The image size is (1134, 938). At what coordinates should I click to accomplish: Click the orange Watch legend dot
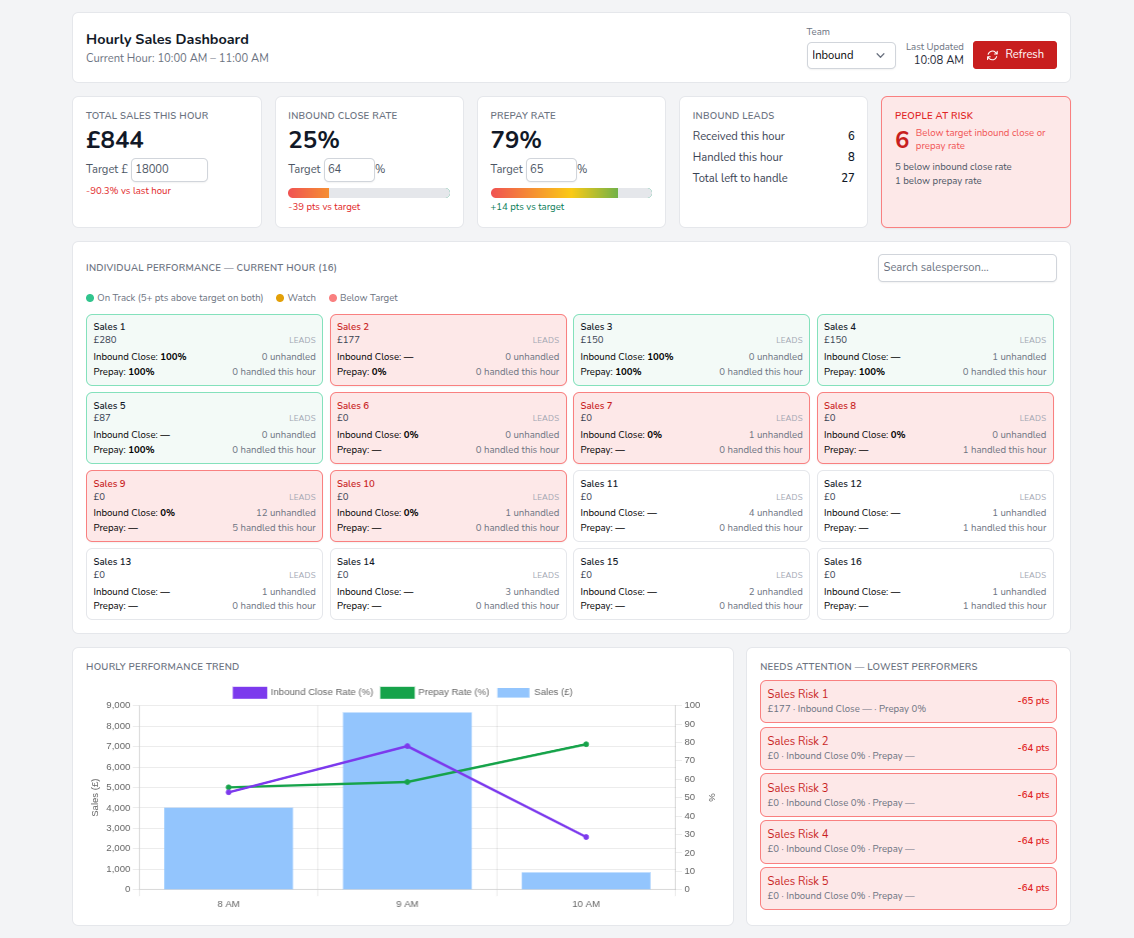280,298
